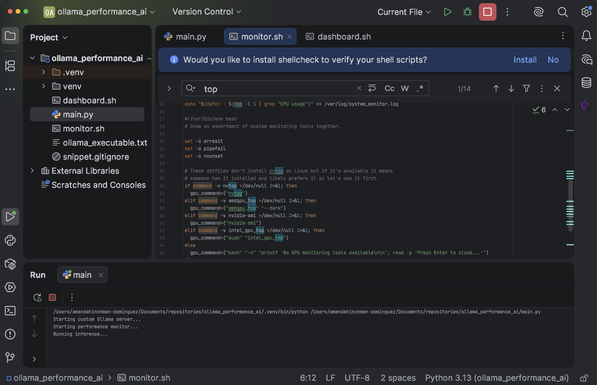This screenshot has width=597, height=385.
Task: Go to line via 6:12 position indicator
Action: pos(308,378)
